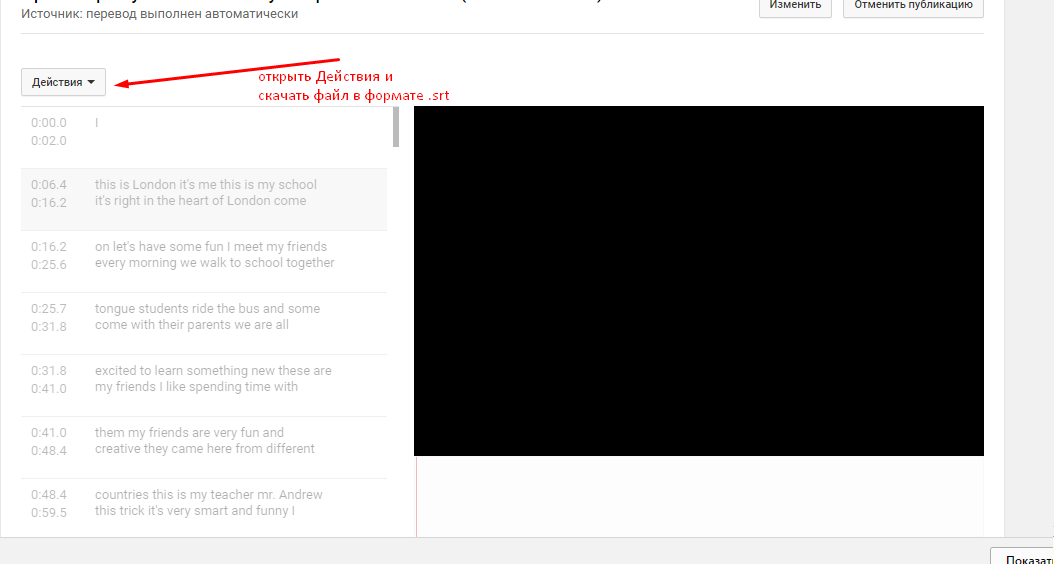
Task: Open the Действия dropdown menu
Action: click(63, 82)
